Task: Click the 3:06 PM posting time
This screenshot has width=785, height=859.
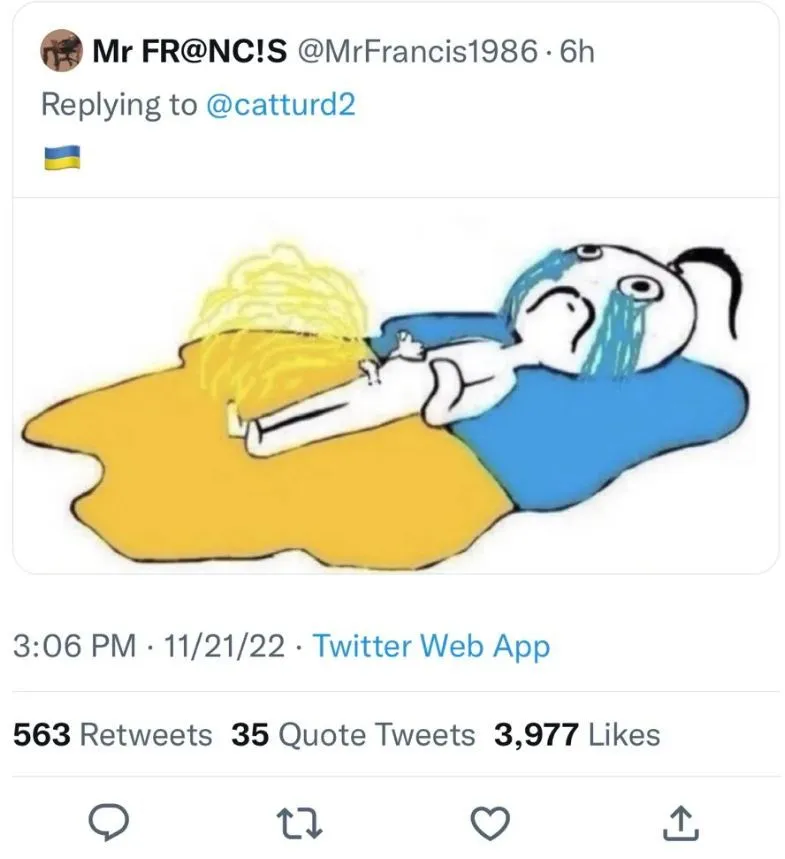Action: point(76,648)
